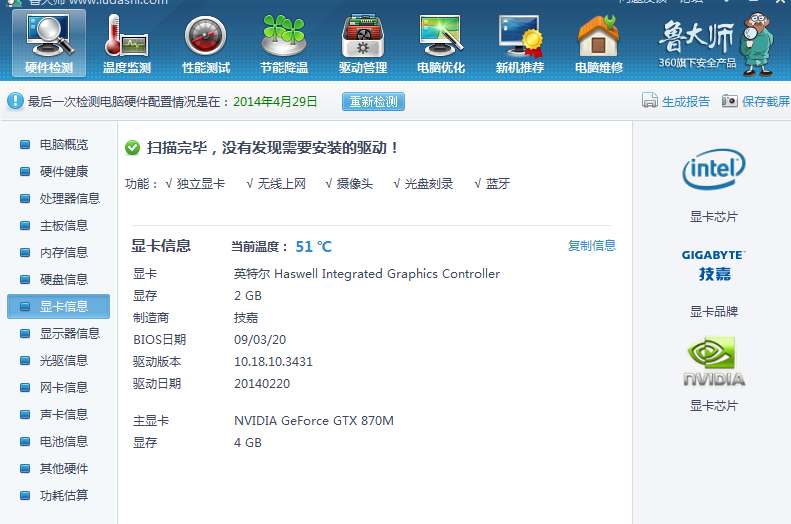791x524 pixels.
Task: Open the 温度监测 temperature monitor
Action: 127,43
